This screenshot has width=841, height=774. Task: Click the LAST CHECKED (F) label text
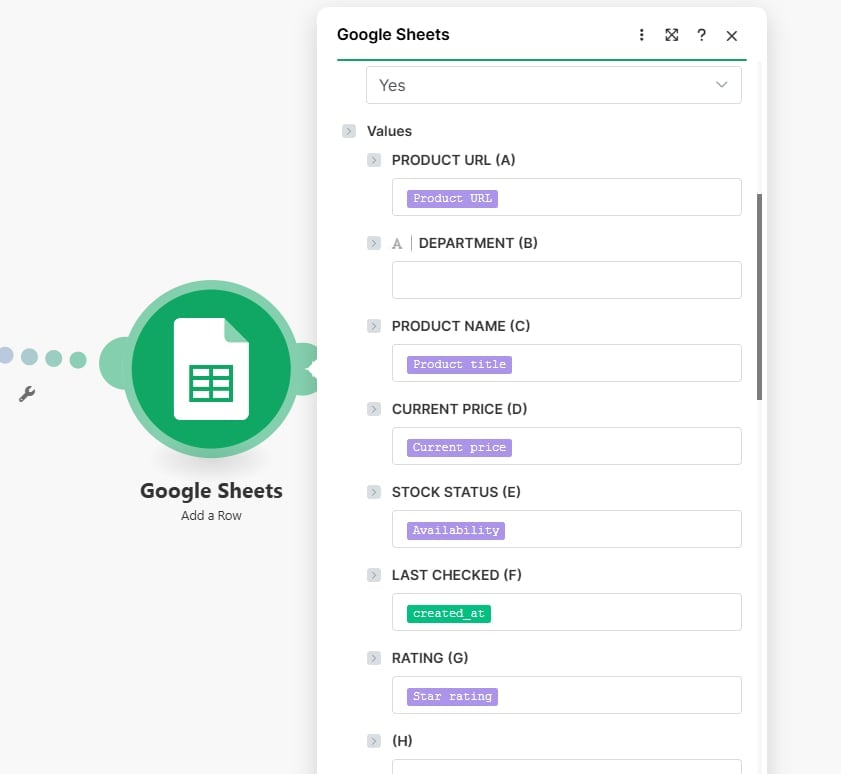click(x=456, y=575)
